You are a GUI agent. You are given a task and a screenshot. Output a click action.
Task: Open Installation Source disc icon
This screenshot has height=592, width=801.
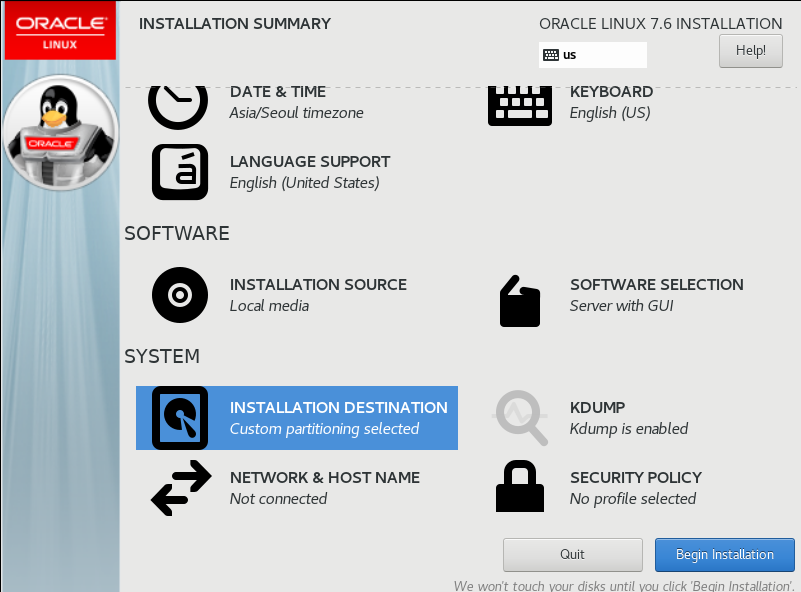(180, 295)
